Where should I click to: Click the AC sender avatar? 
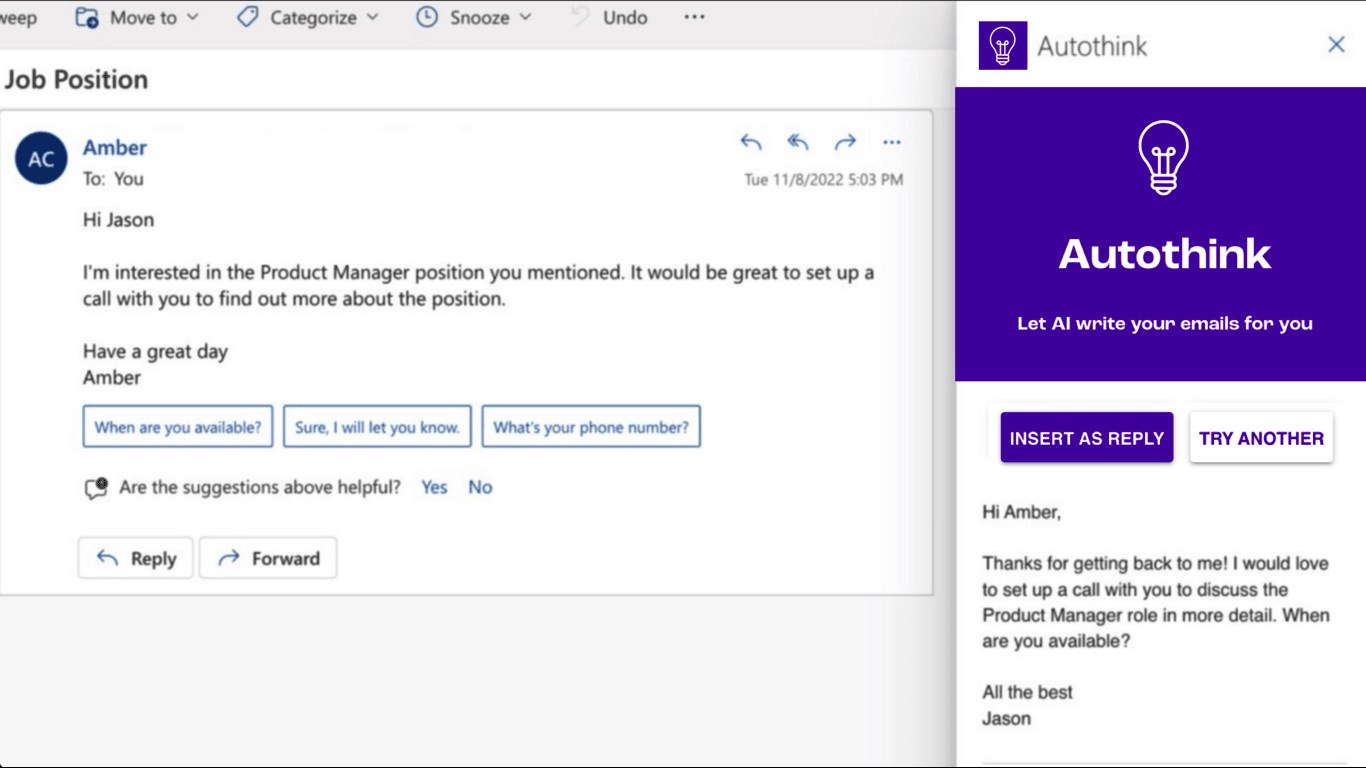[41, 159]
